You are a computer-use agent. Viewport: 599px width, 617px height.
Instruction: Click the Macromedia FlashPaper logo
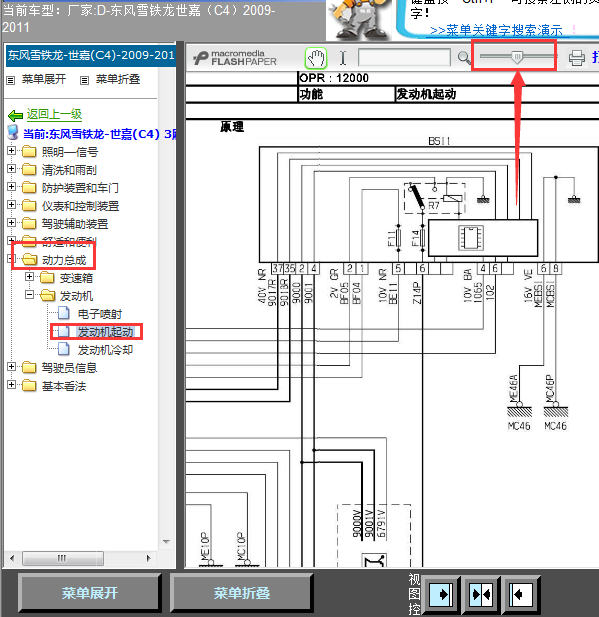click(x=235, y=58)
